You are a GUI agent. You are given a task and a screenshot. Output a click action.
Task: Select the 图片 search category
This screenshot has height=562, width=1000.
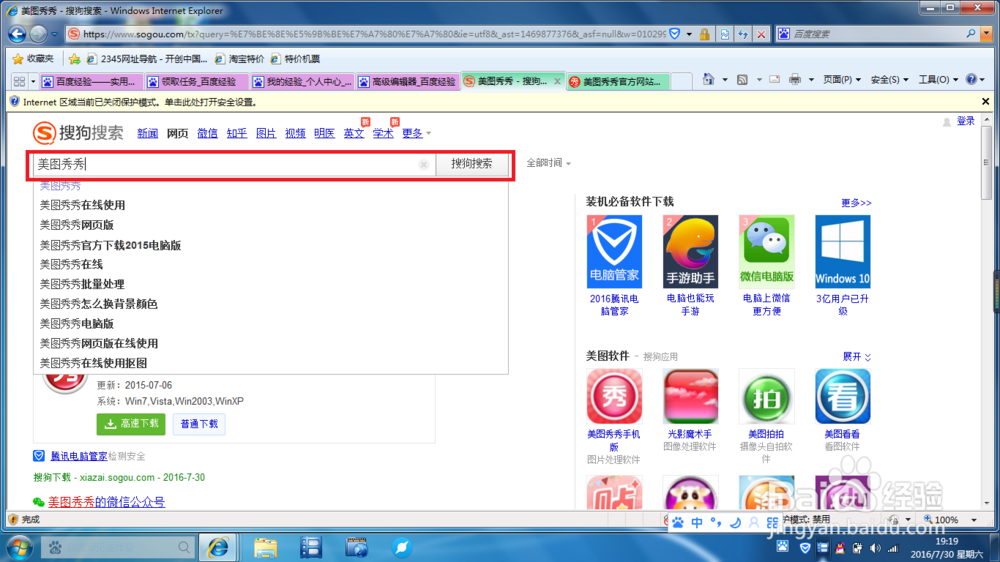266,133
